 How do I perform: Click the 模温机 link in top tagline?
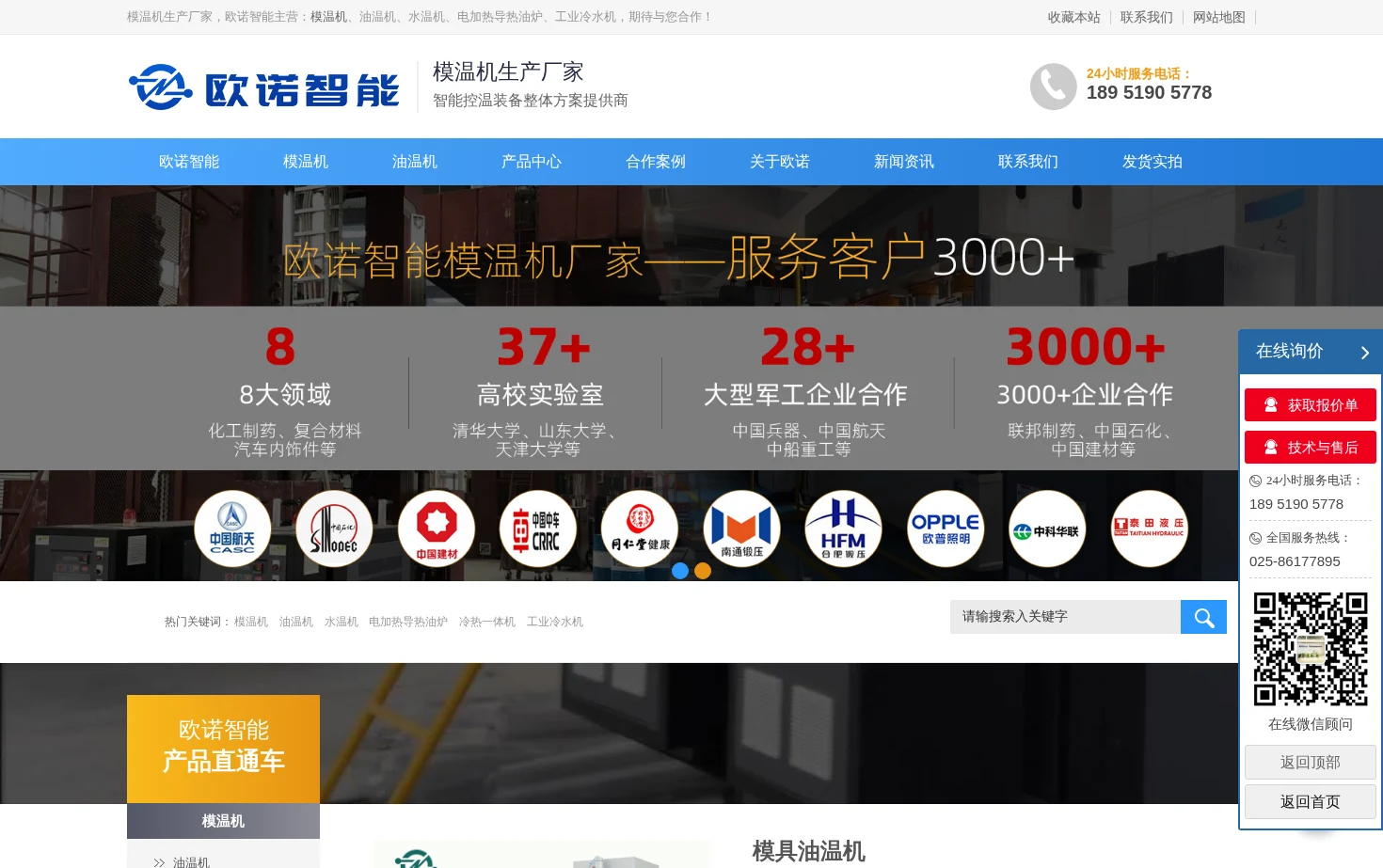(x=328, y=17)
